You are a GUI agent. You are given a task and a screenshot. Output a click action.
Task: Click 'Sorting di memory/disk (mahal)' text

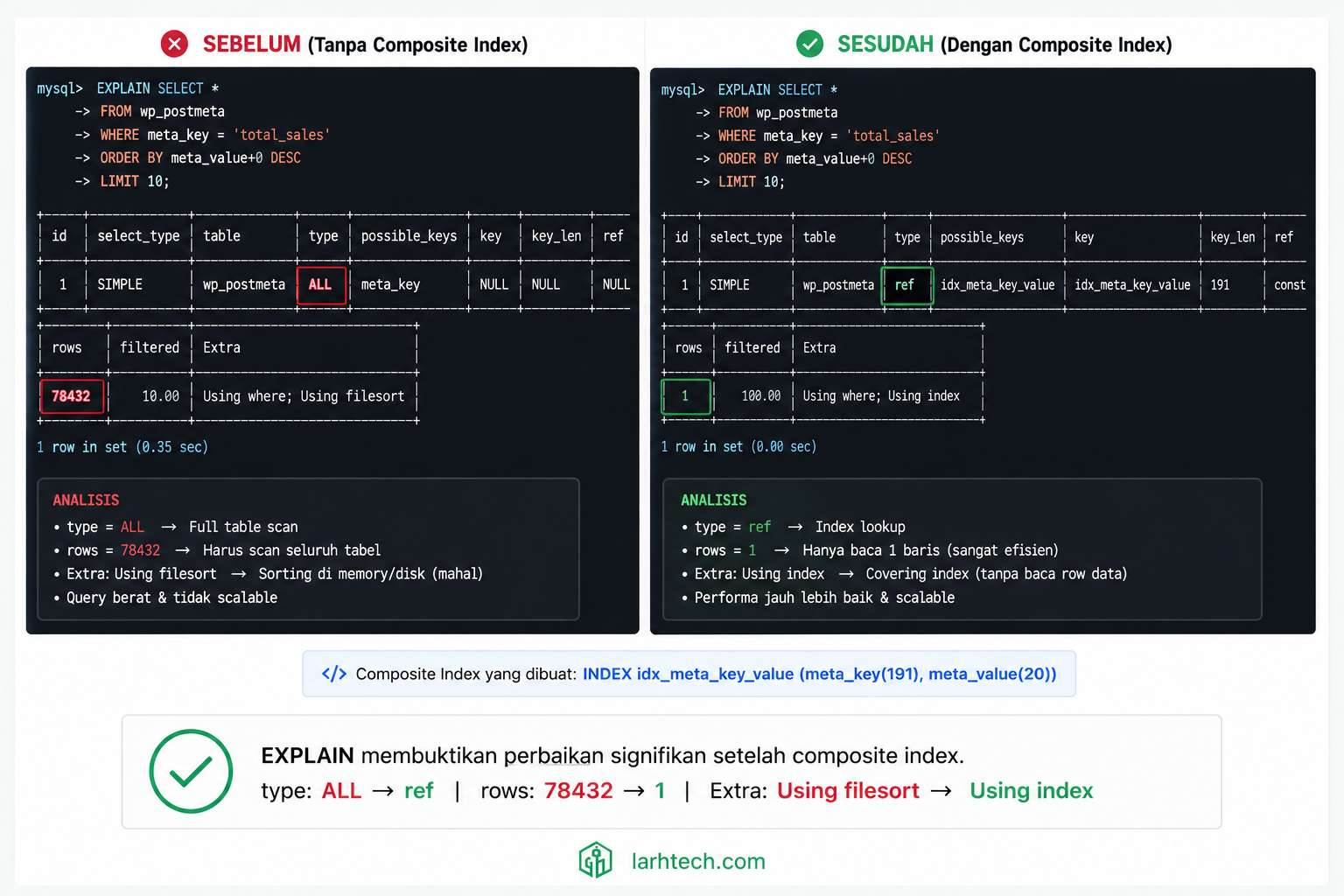coord(370,574)
